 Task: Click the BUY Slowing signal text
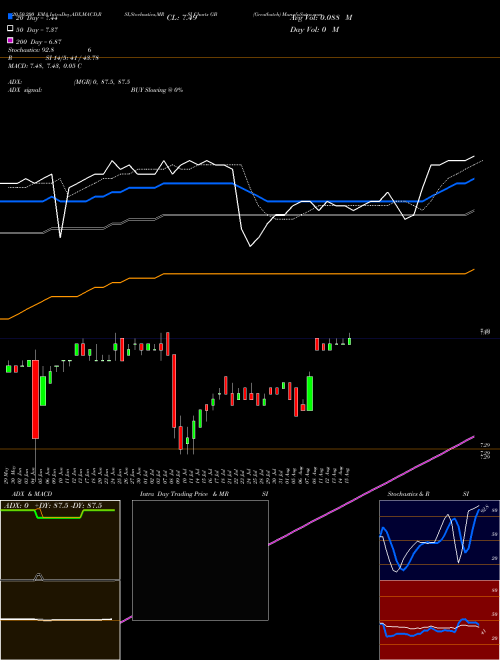(x=157, y=90)
